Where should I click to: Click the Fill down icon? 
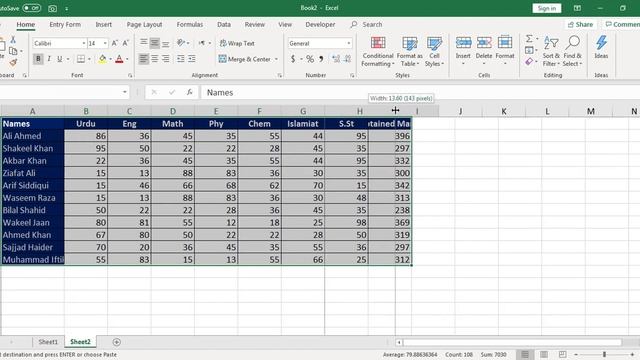coord(529,50)
